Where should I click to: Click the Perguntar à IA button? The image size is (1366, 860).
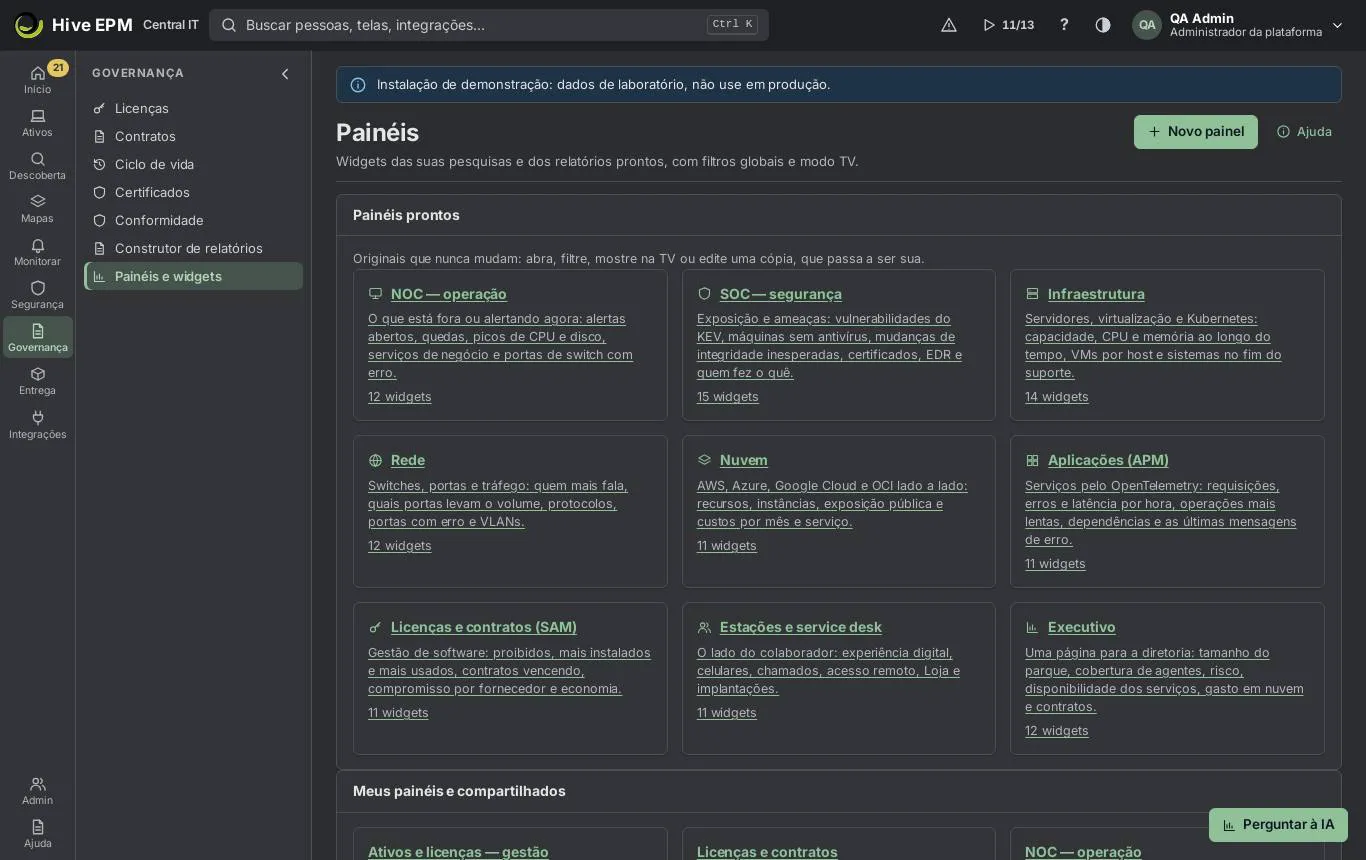coord(1278,825)
